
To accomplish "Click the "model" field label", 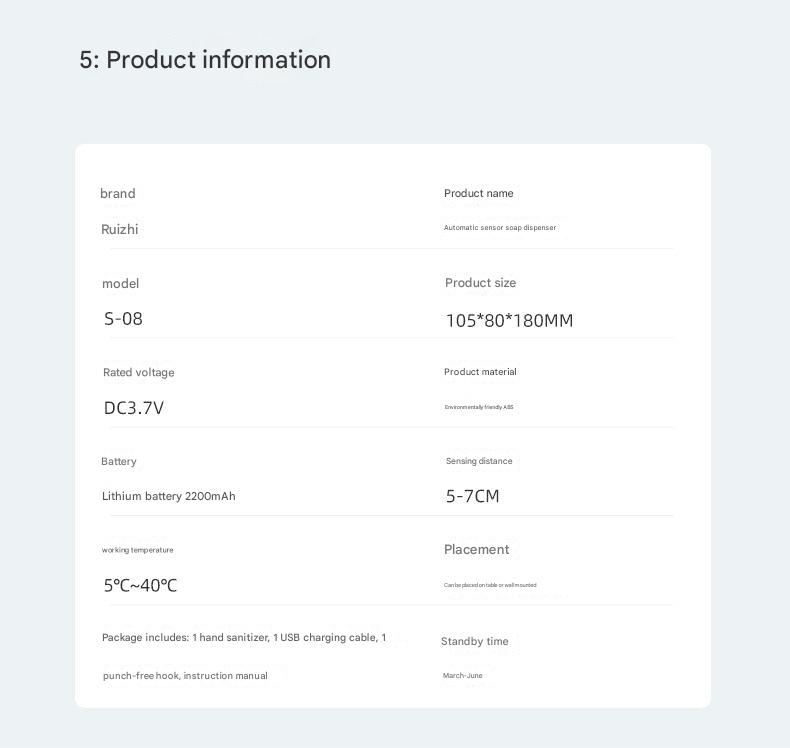I will tap(120, 284).
